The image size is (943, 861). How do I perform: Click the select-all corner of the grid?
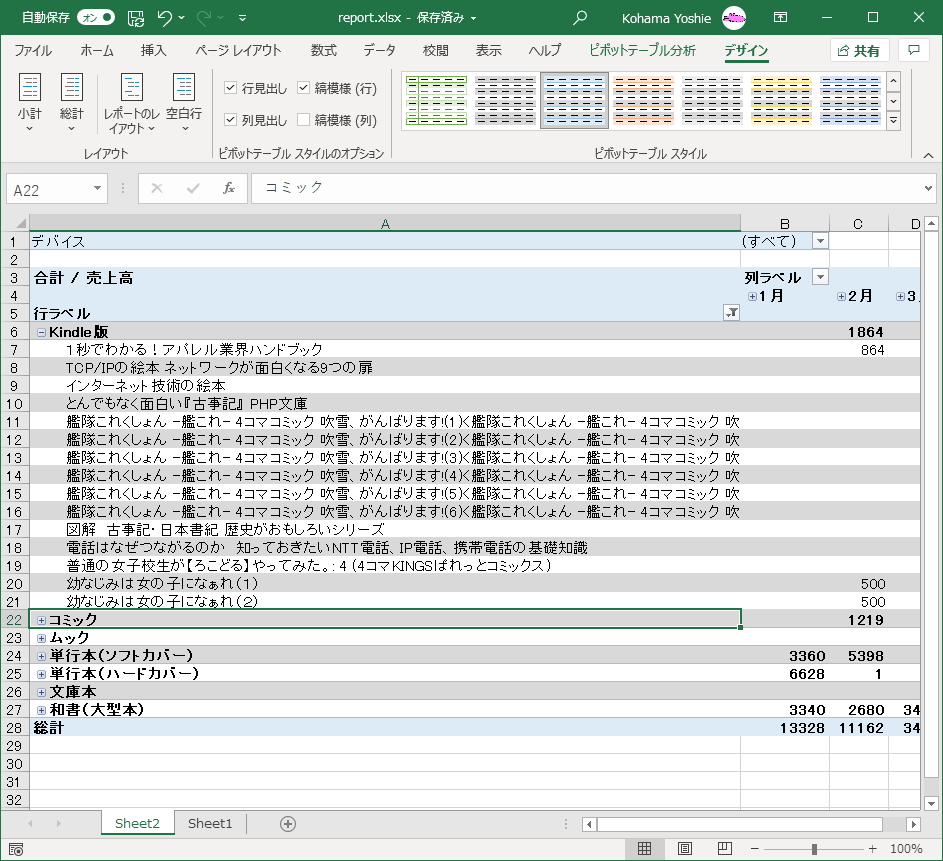(16, 224)
